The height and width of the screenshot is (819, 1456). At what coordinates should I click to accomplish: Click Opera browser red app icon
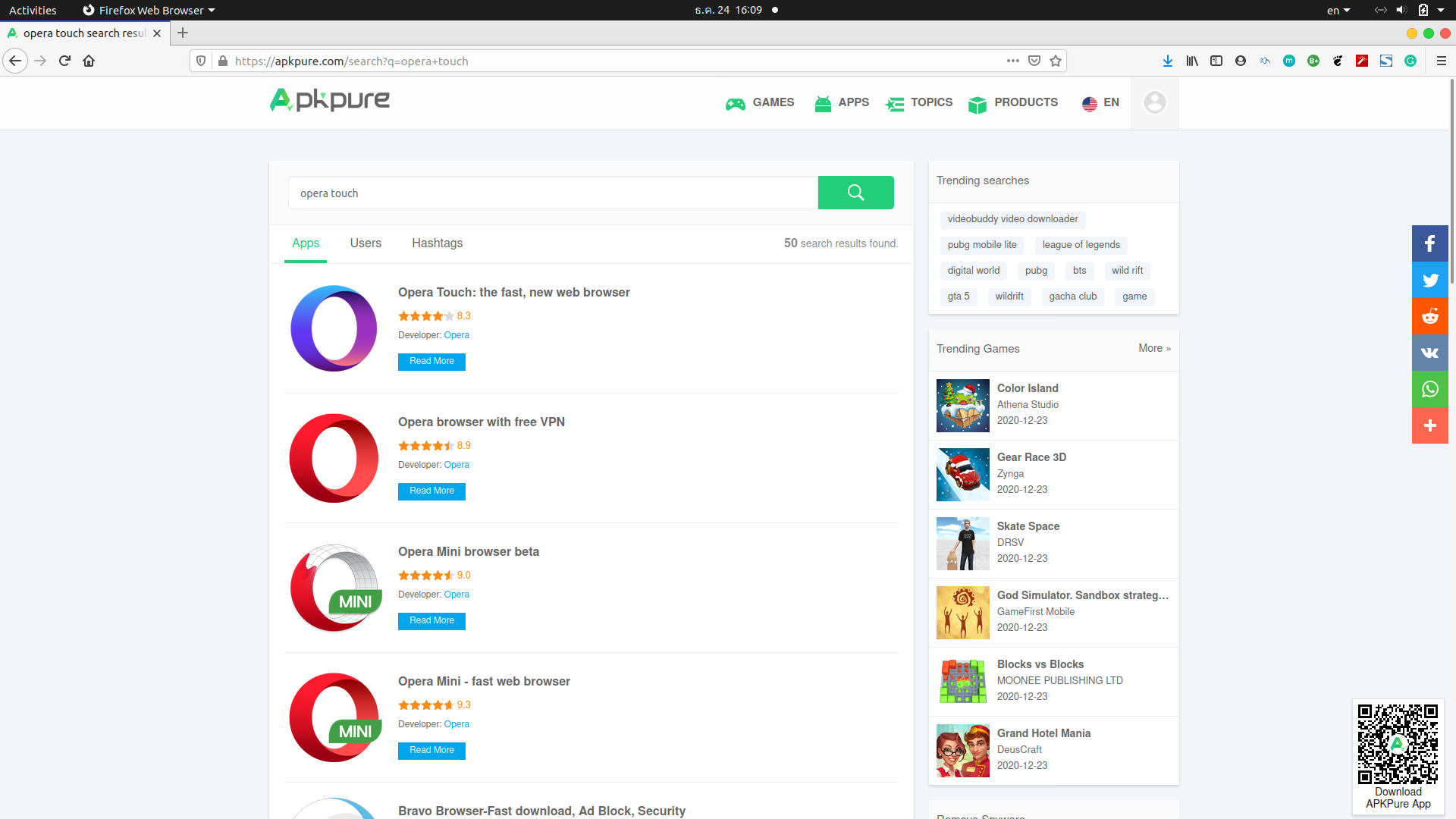[334, 458]
